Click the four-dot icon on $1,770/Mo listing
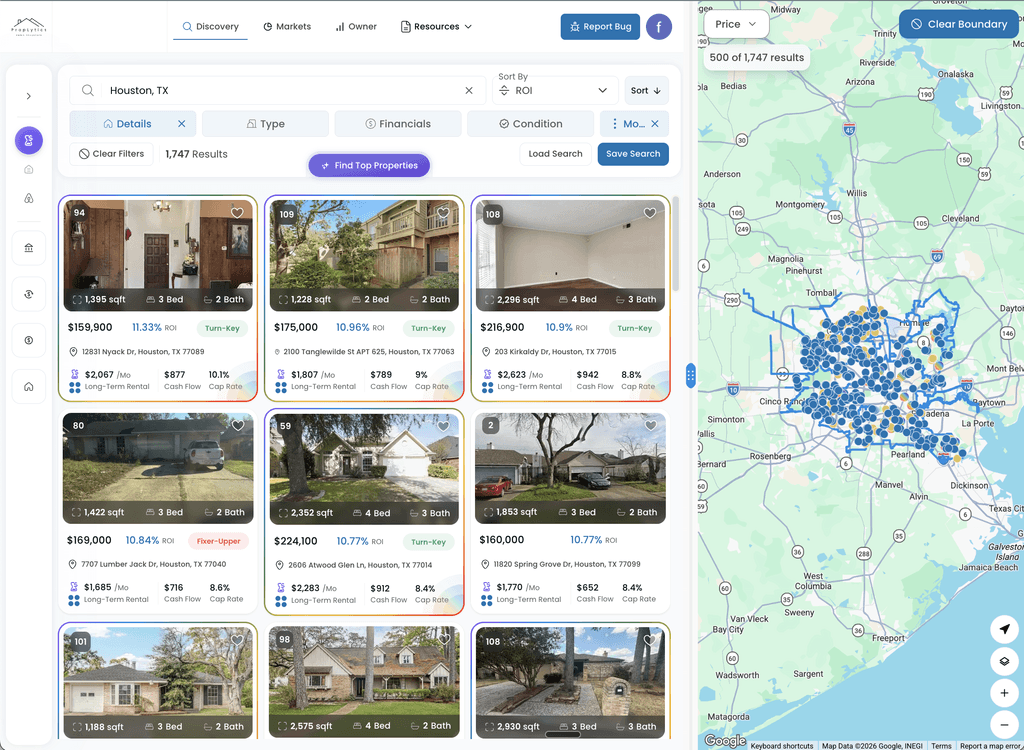This screenshot has height=750, width=1024. tap(487, 600)
